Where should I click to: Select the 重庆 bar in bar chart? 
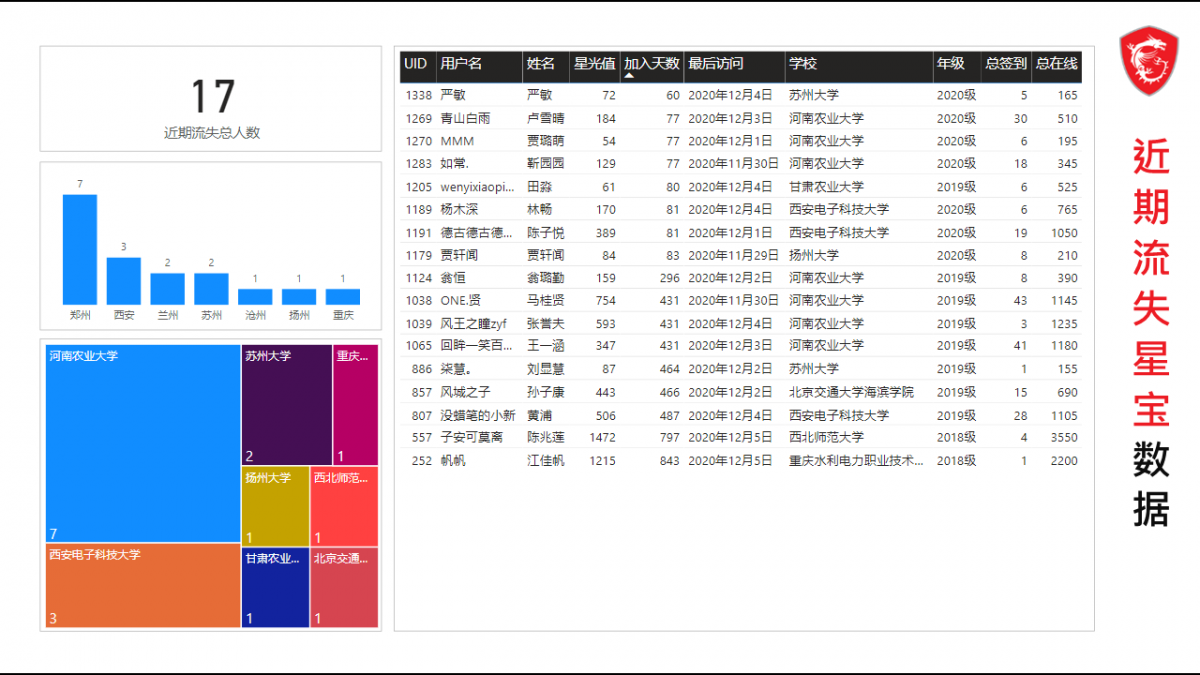(343, 297)
